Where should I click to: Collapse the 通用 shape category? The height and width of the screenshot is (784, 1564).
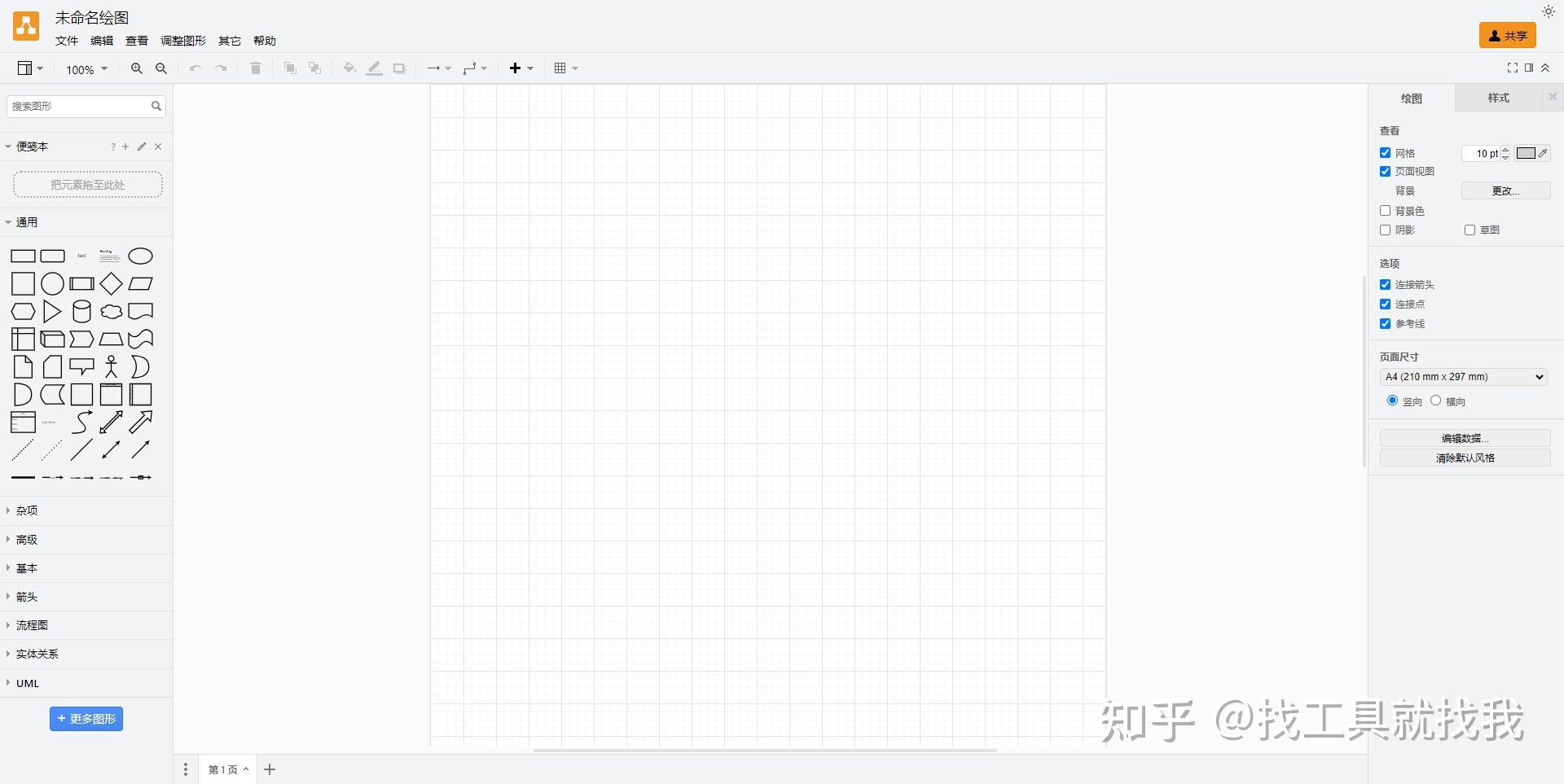86,222
